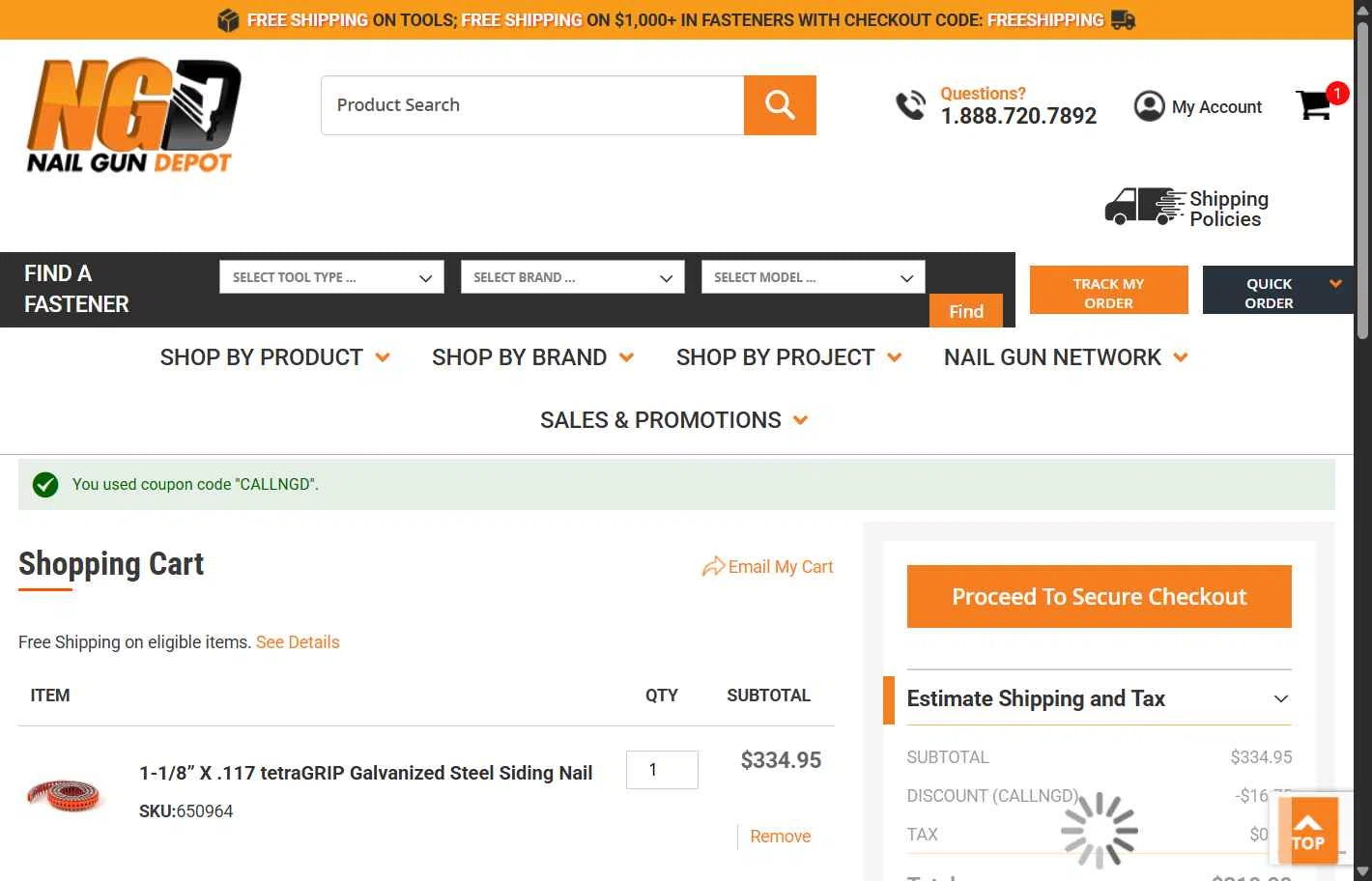Click the coupon message "You used coupon code"
1372x881 pixels.
tap(195, 485)
